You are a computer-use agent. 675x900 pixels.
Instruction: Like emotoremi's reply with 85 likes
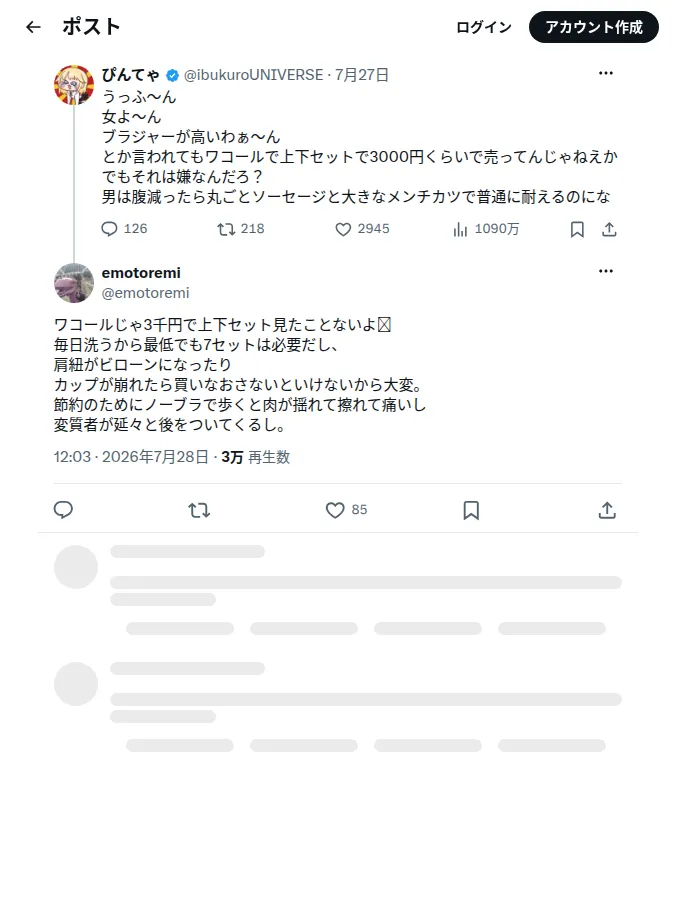335,510
